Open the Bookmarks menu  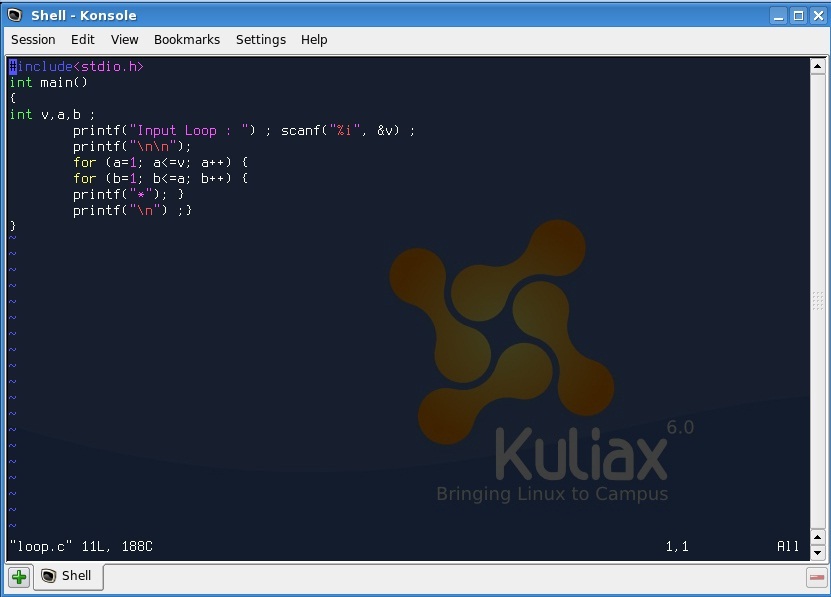coord(187,40)
